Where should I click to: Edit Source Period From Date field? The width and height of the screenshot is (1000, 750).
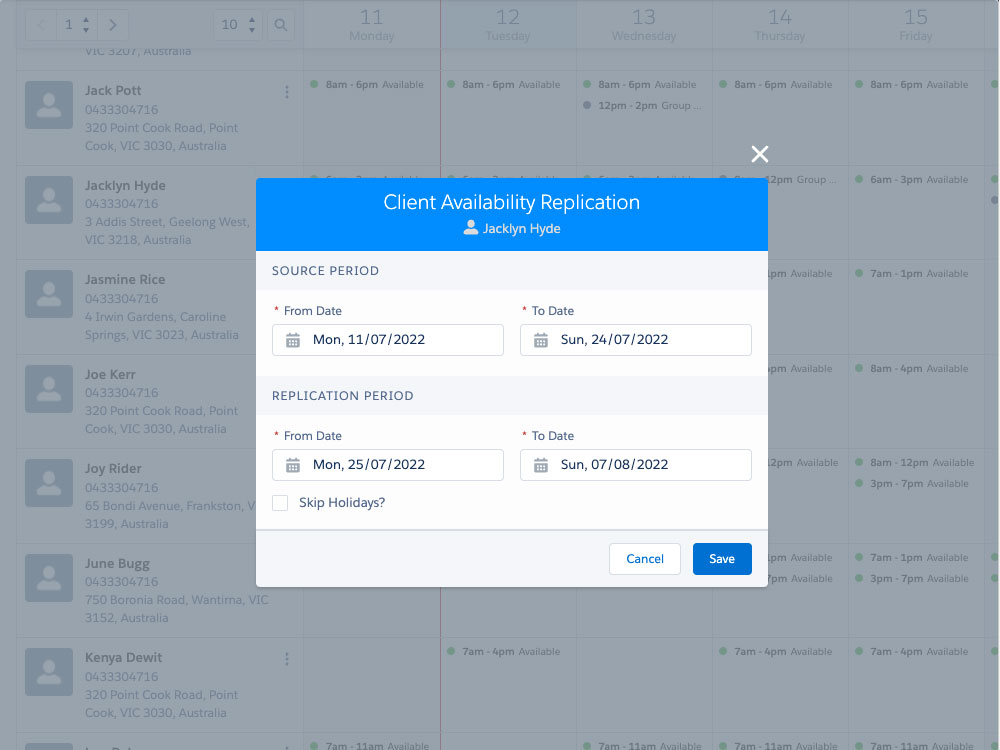pos(400,340)
